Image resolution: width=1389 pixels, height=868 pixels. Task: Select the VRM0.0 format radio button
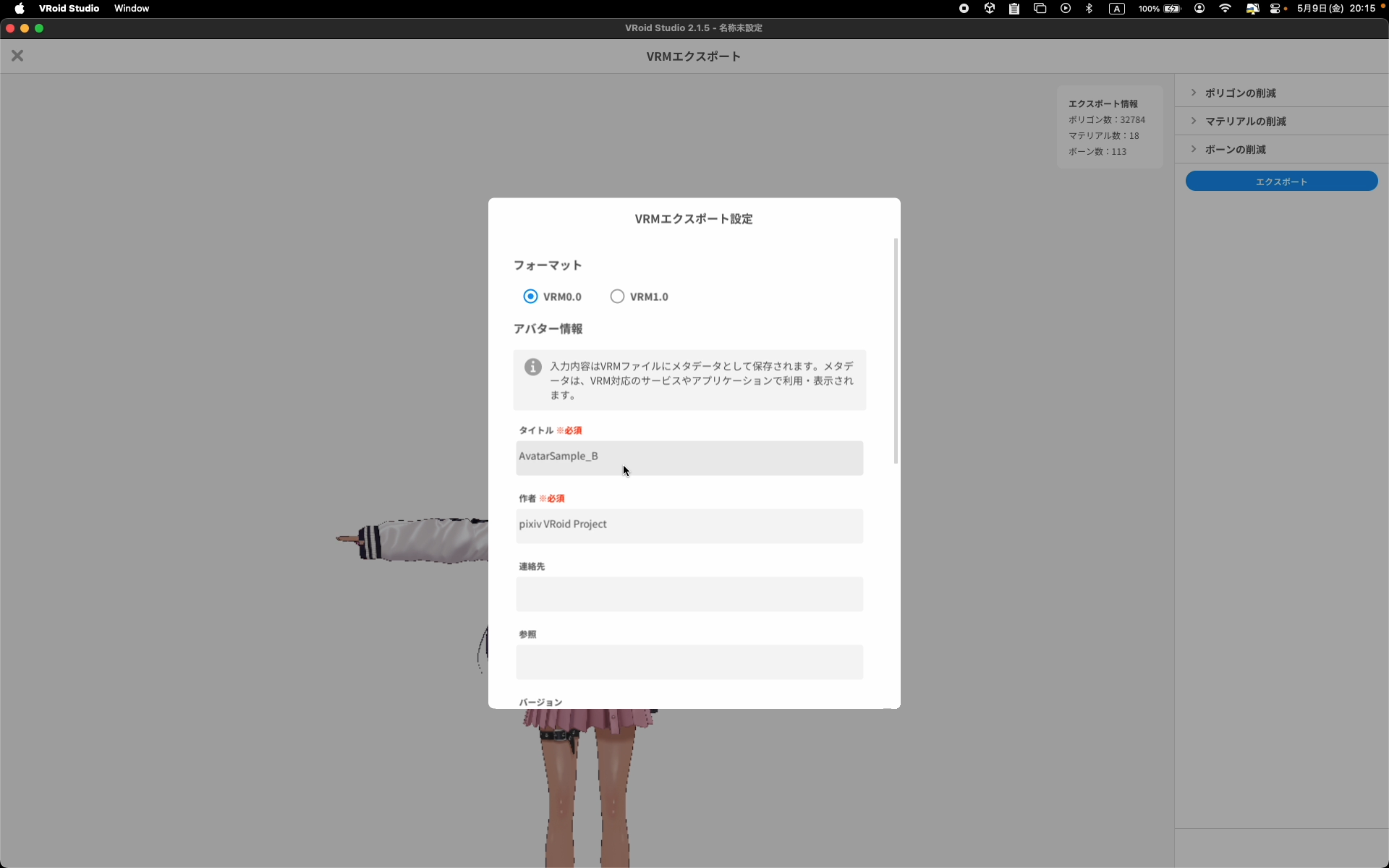530,297
